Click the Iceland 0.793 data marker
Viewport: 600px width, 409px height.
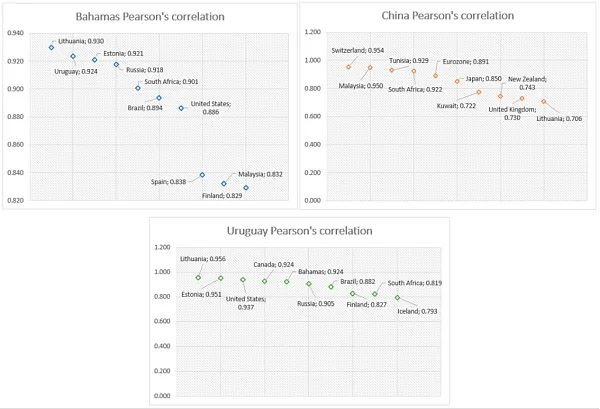click(397, 298)
